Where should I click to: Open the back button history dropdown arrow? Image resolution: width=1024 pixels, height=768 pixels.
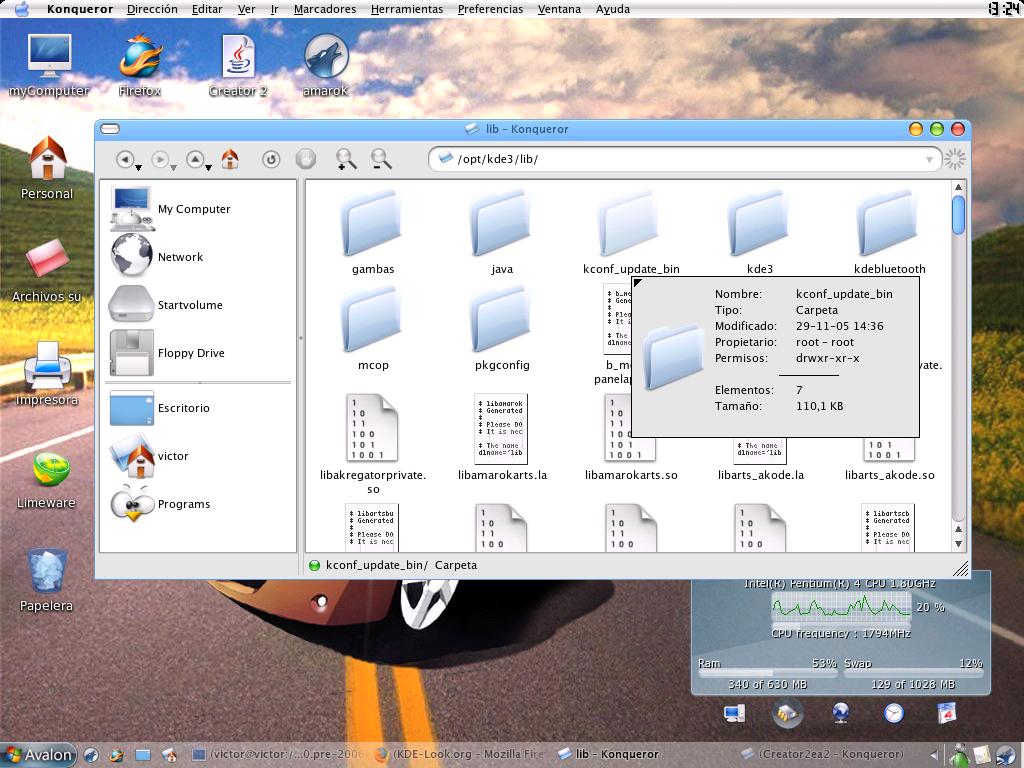coord(138,168)
